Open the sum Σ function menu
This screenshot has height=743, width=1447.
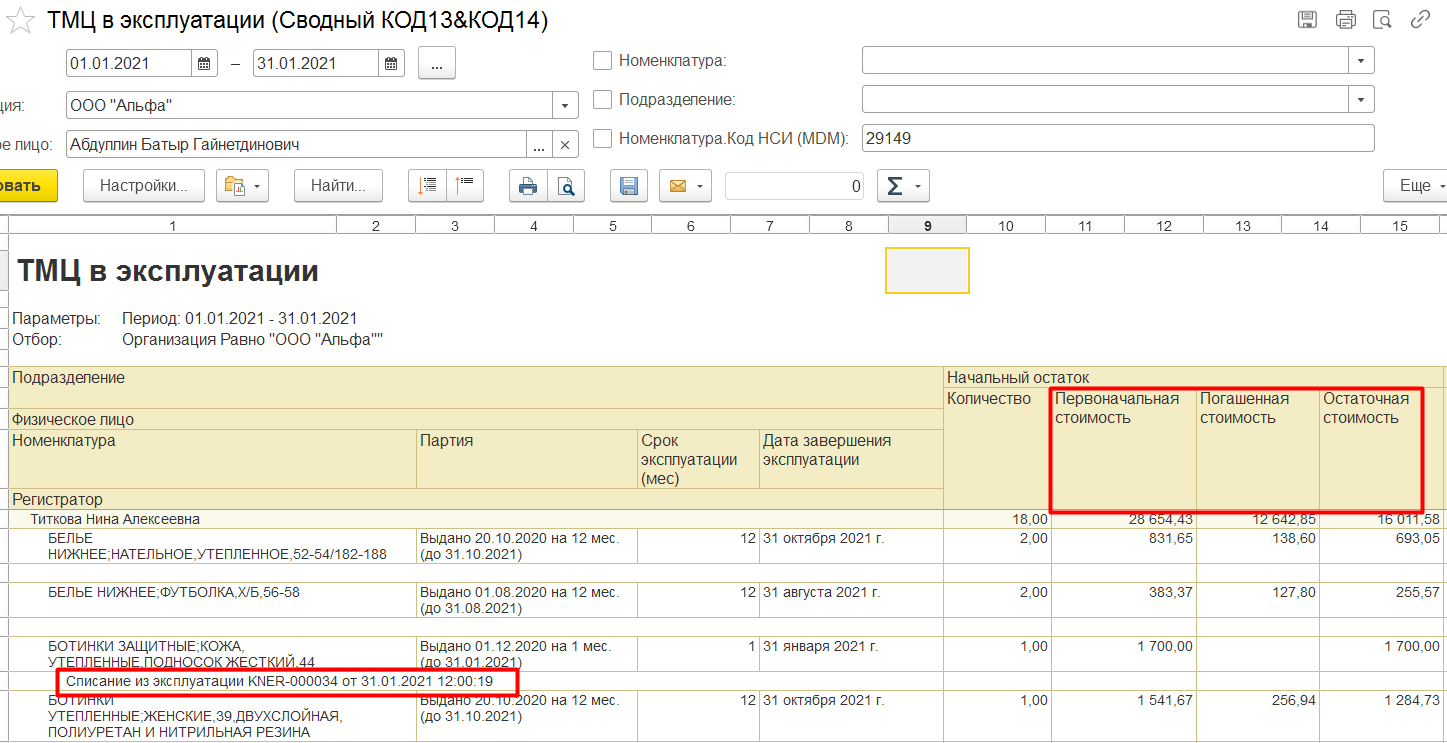[903, 186]
